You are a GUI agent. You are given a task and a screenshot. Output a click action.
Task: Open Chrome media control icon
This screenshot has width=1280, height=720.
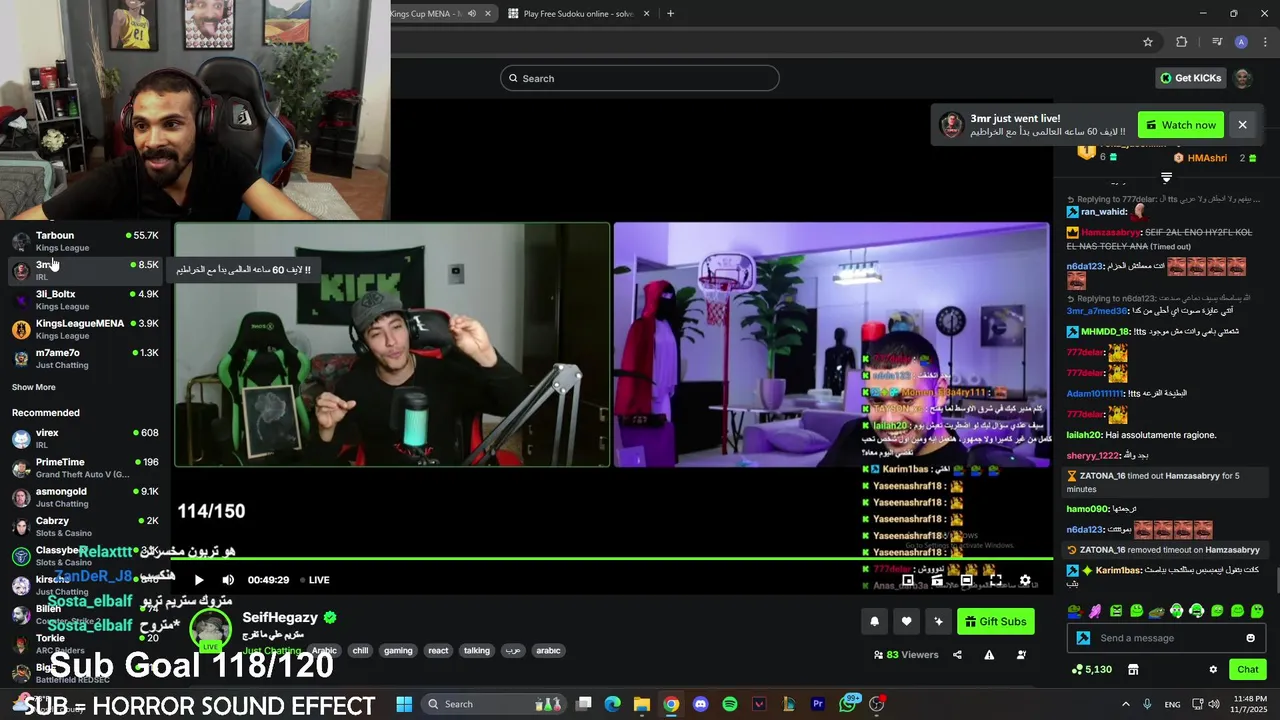tap(1216, 42)
